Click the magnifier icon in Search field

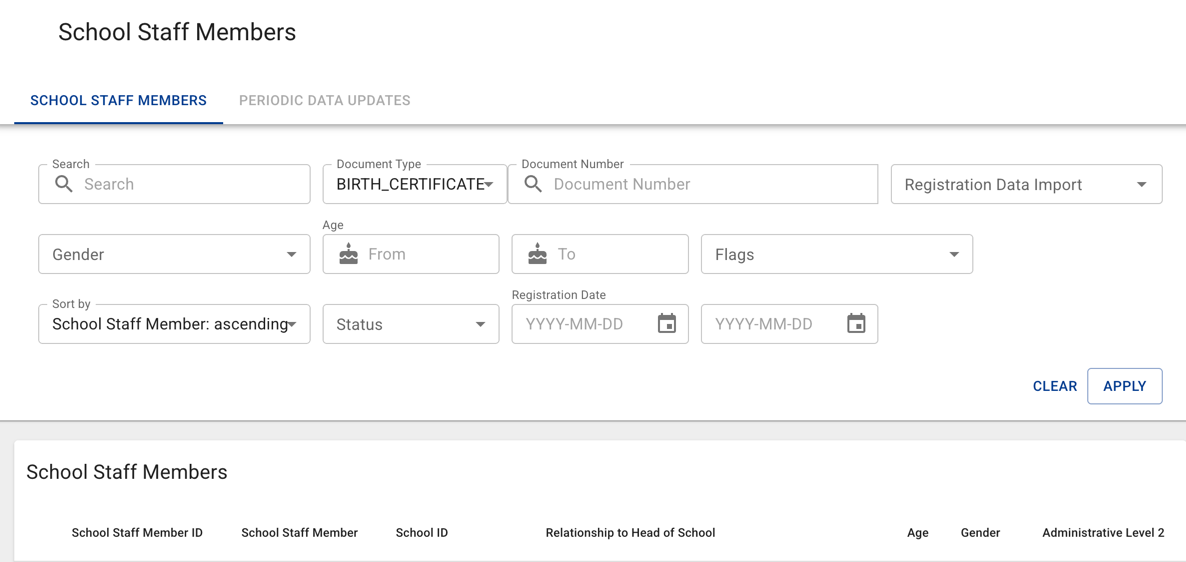(x=64, y=184)
